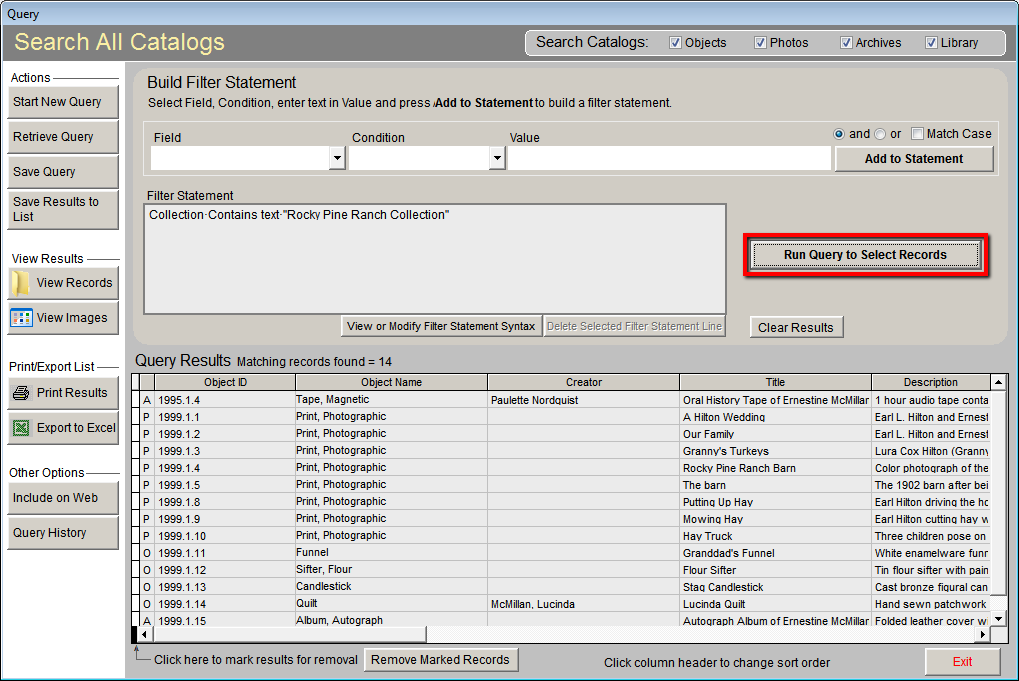
Task: Click the Export to Excel icon
Action: pos(21,428)
